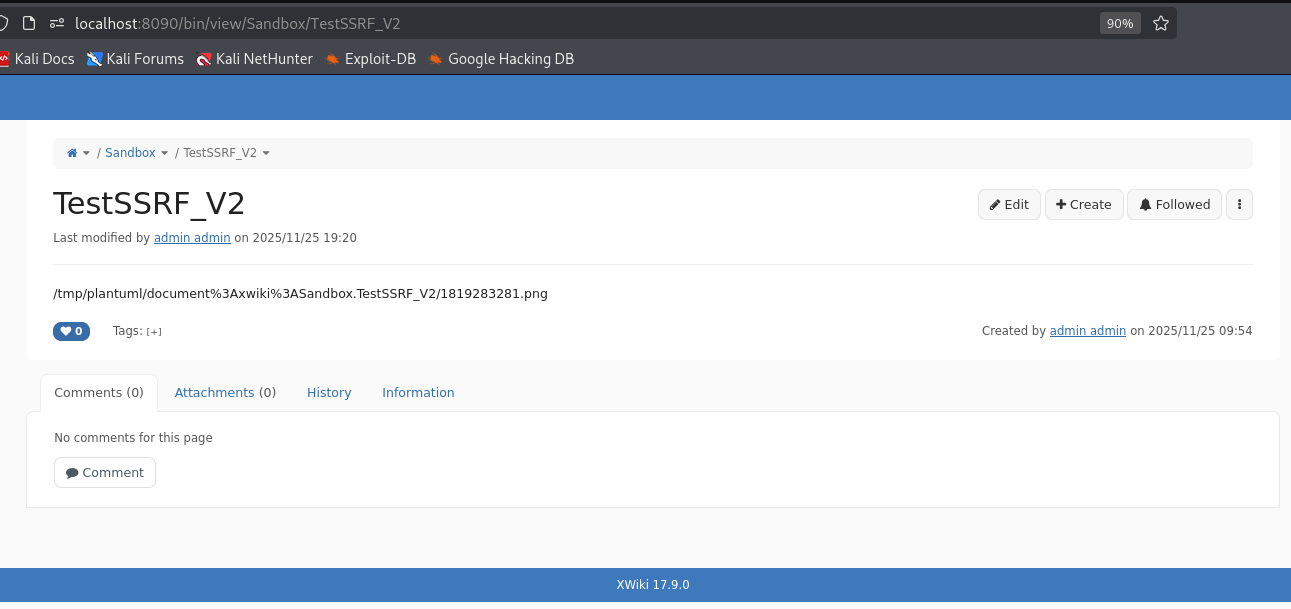This screenshot has width=1291, height=609.
Task: Toggle the Followed notification button
Action: pos(1174,204)
